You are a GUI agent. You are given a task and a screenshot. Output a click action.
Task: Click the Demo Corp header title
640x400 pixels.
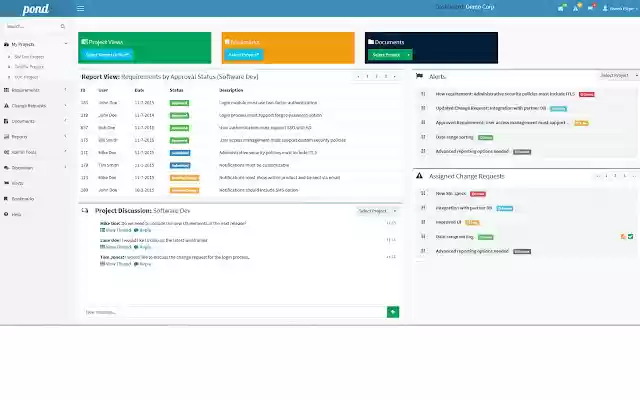[x=480, y=7]
